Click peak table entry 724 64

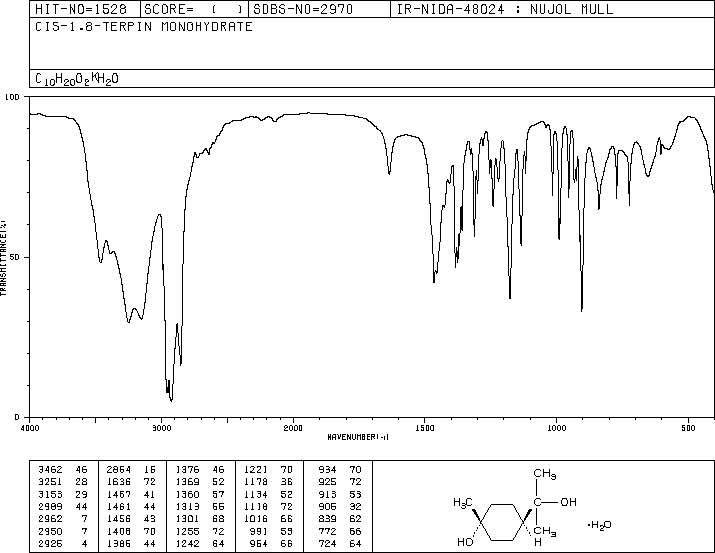[340, 543]
